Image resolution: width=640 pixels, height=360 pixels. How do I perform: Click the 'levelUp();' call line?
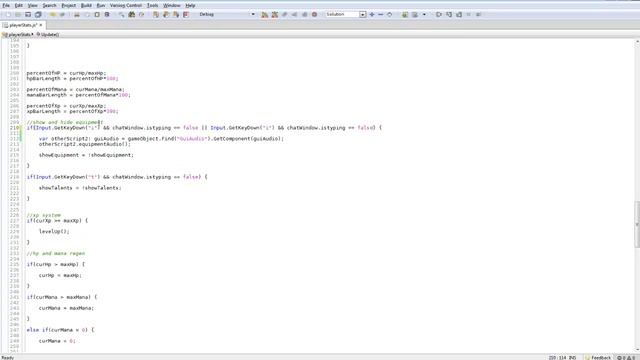54,231
